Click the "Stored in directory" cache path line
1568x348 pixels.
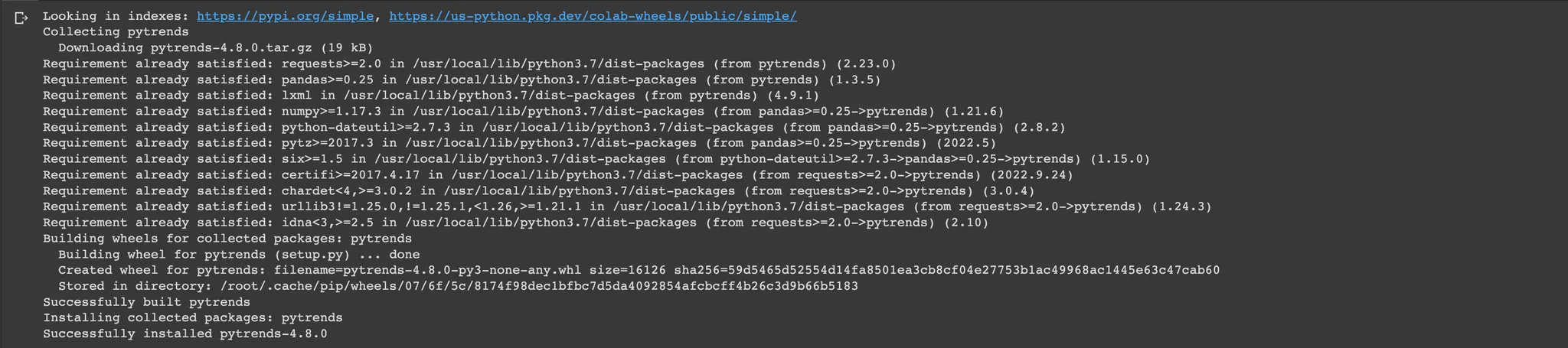pos(458,287)
